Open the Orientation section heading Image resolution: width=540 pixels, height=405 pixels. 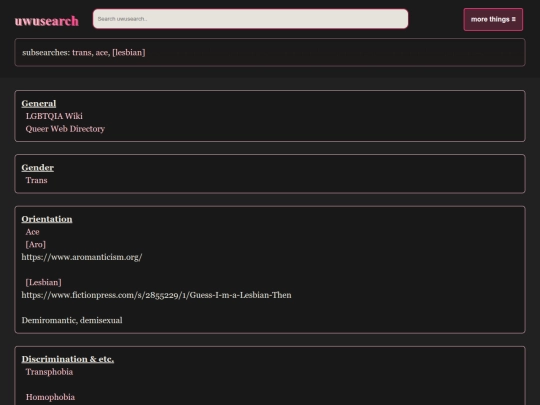(47, 219)
